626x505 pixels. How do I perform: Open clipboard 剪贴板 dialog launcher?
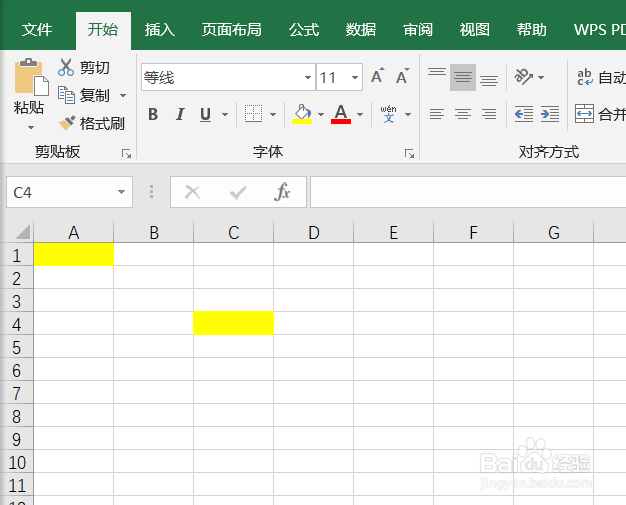(126, 154)
